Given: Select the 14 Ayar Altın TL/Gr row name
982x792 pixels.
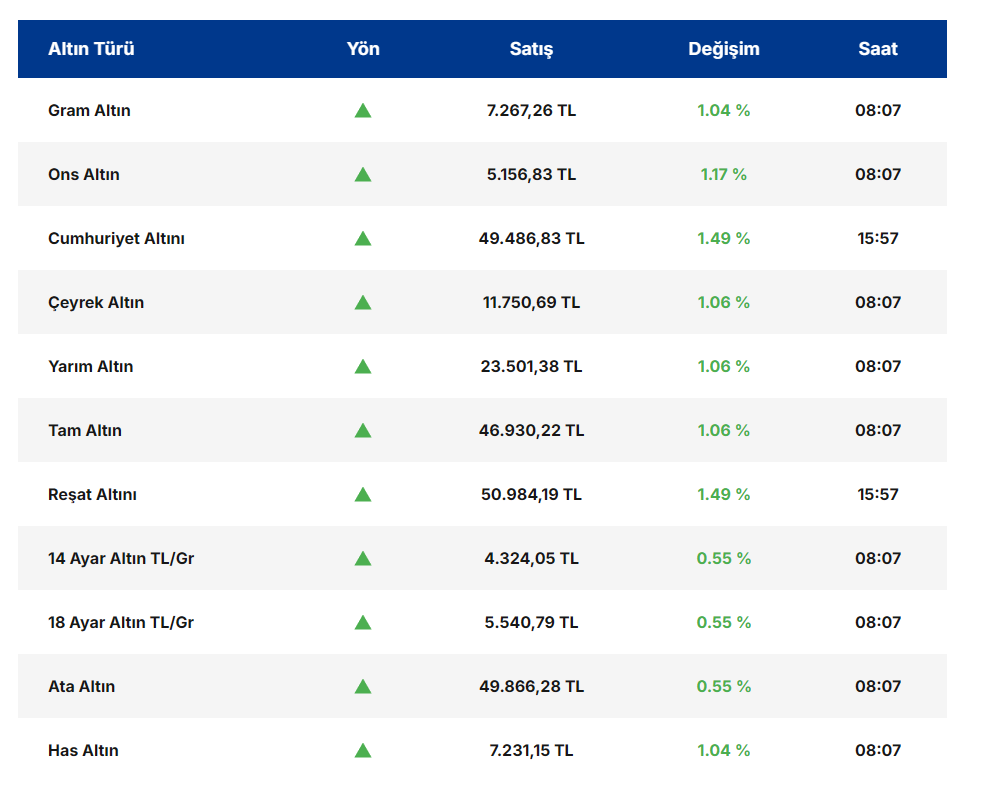Looking at the screenshot, I should (x=121, y=558).
